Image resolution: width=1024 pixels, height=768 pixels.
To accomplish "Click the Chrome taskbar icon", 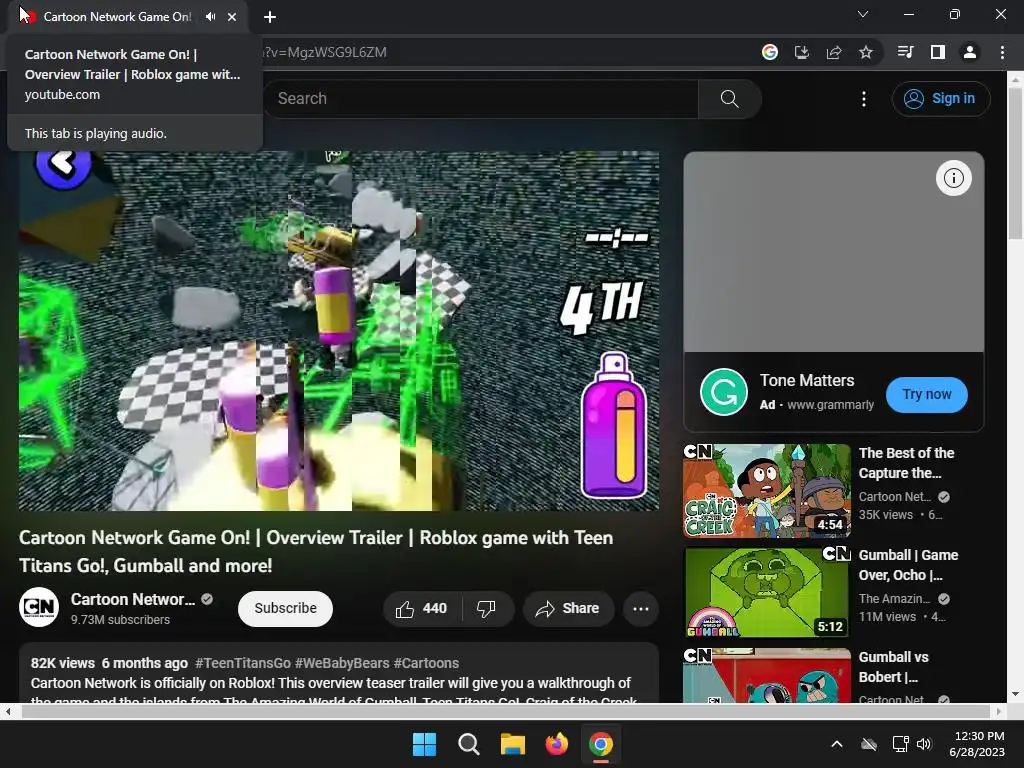I will pos(601,744).
